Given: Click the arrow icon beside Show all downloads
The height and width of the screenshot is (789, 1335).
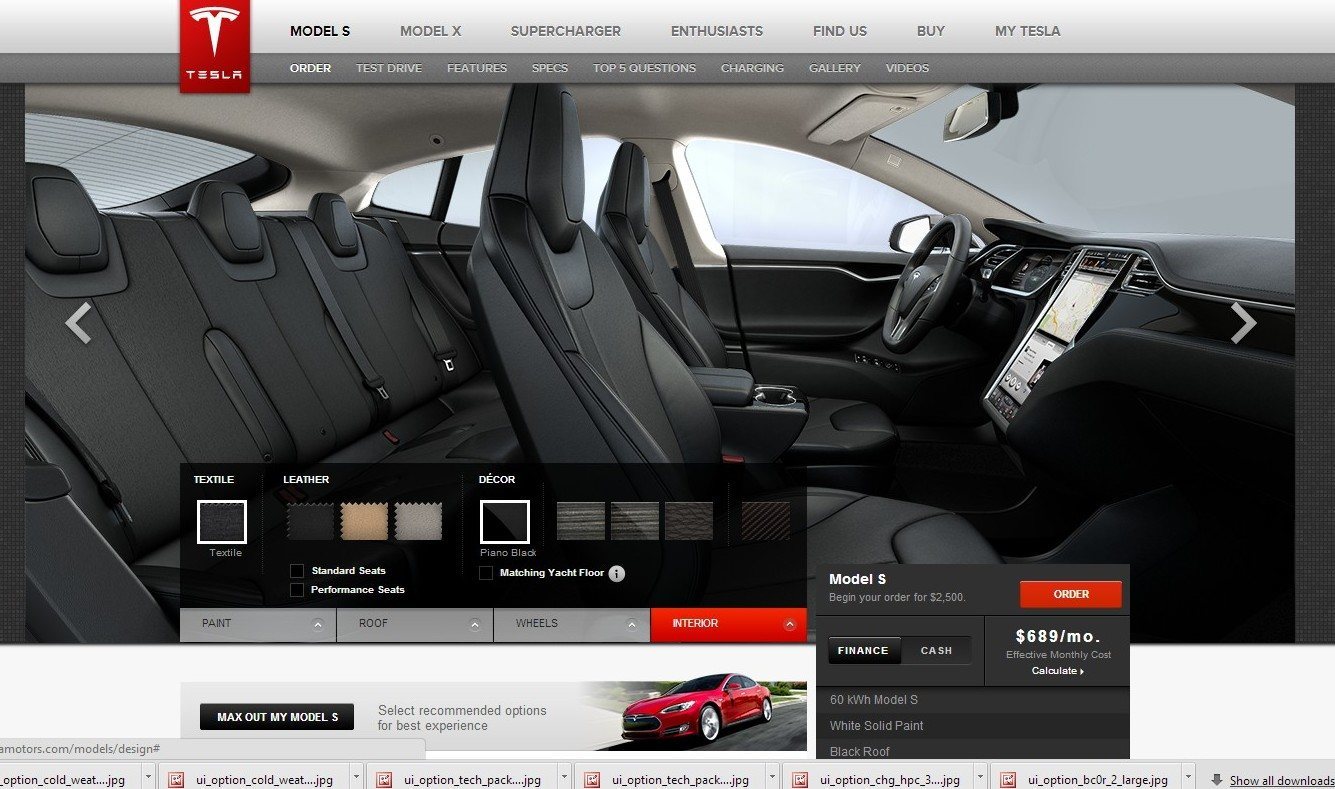Looking at the screenshot, I should point(1217,779).
